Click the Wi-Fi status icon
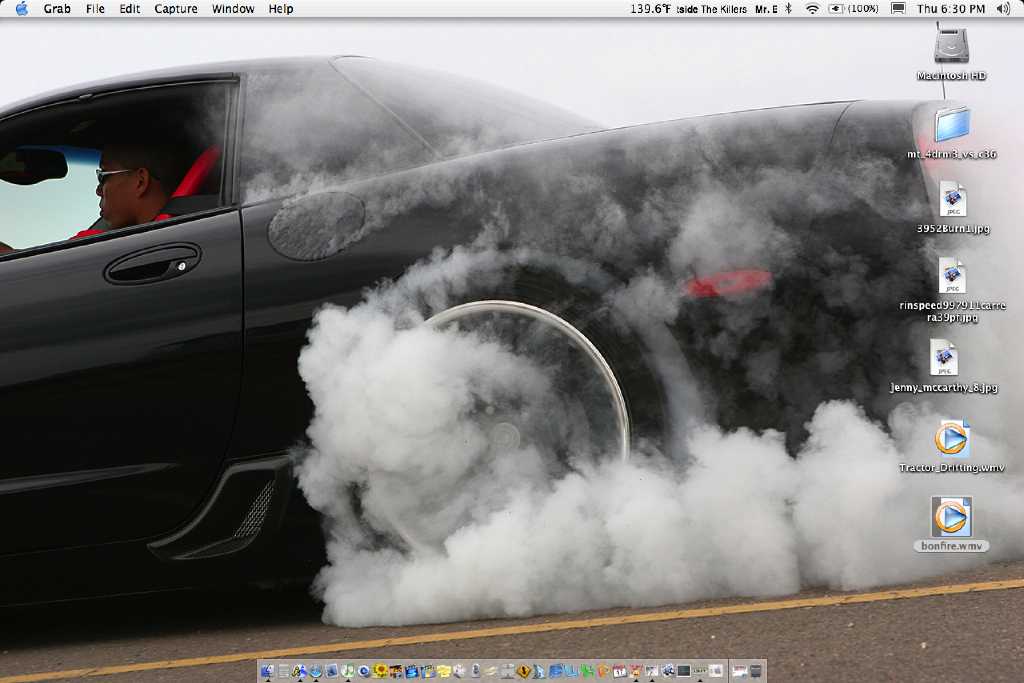 (812, 8)
